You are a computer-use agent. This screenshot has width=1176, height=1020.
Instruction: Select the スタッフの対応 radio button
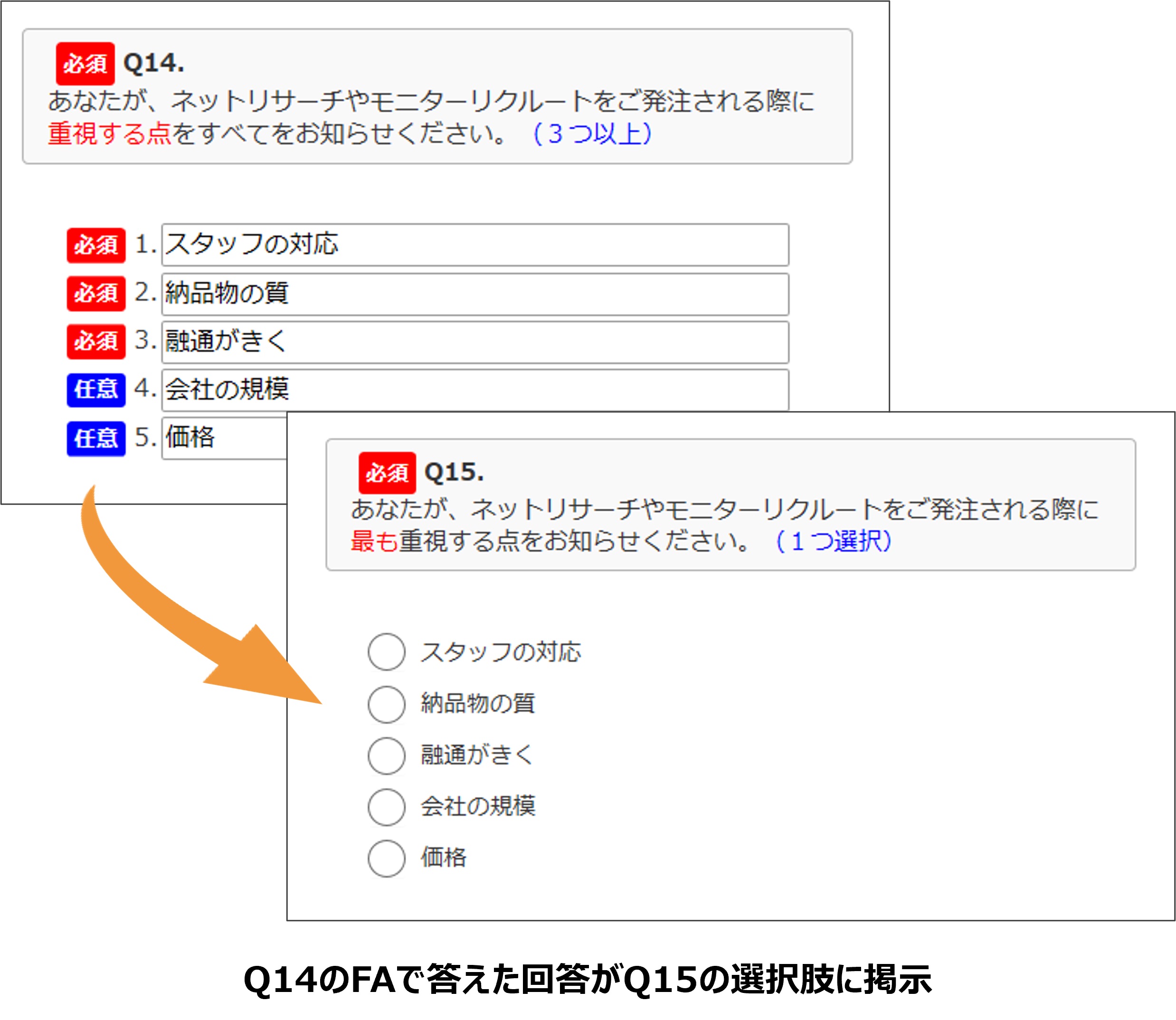[x=387, y=652]
